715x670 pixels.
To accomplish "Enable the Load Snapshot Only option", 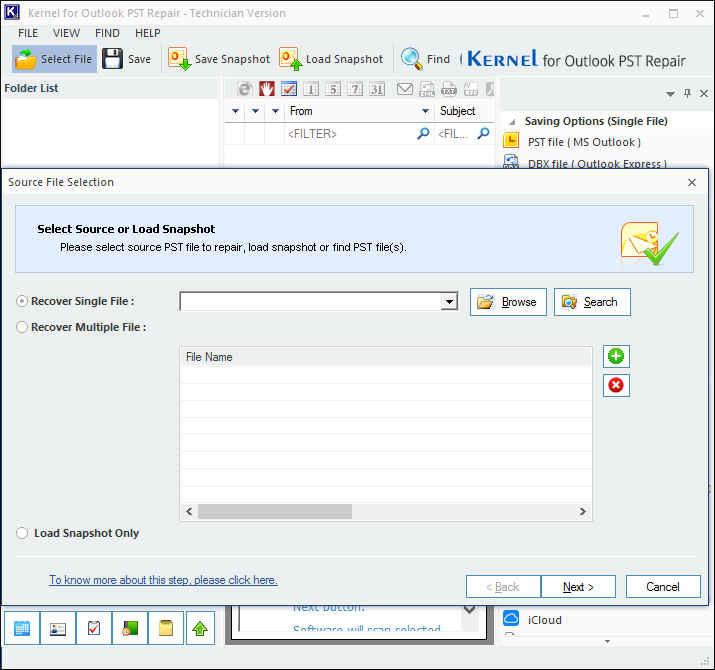I will pyautogui.click(x=23, y=533).
